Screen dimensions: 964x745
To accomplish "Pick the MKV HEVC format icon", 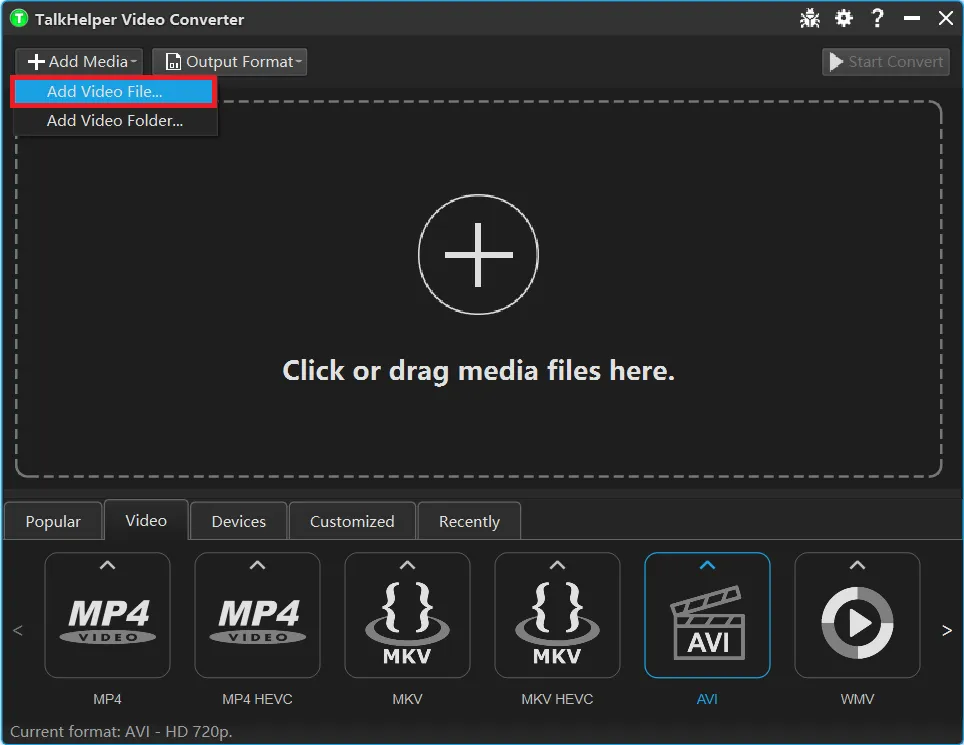I will (557, 622).
